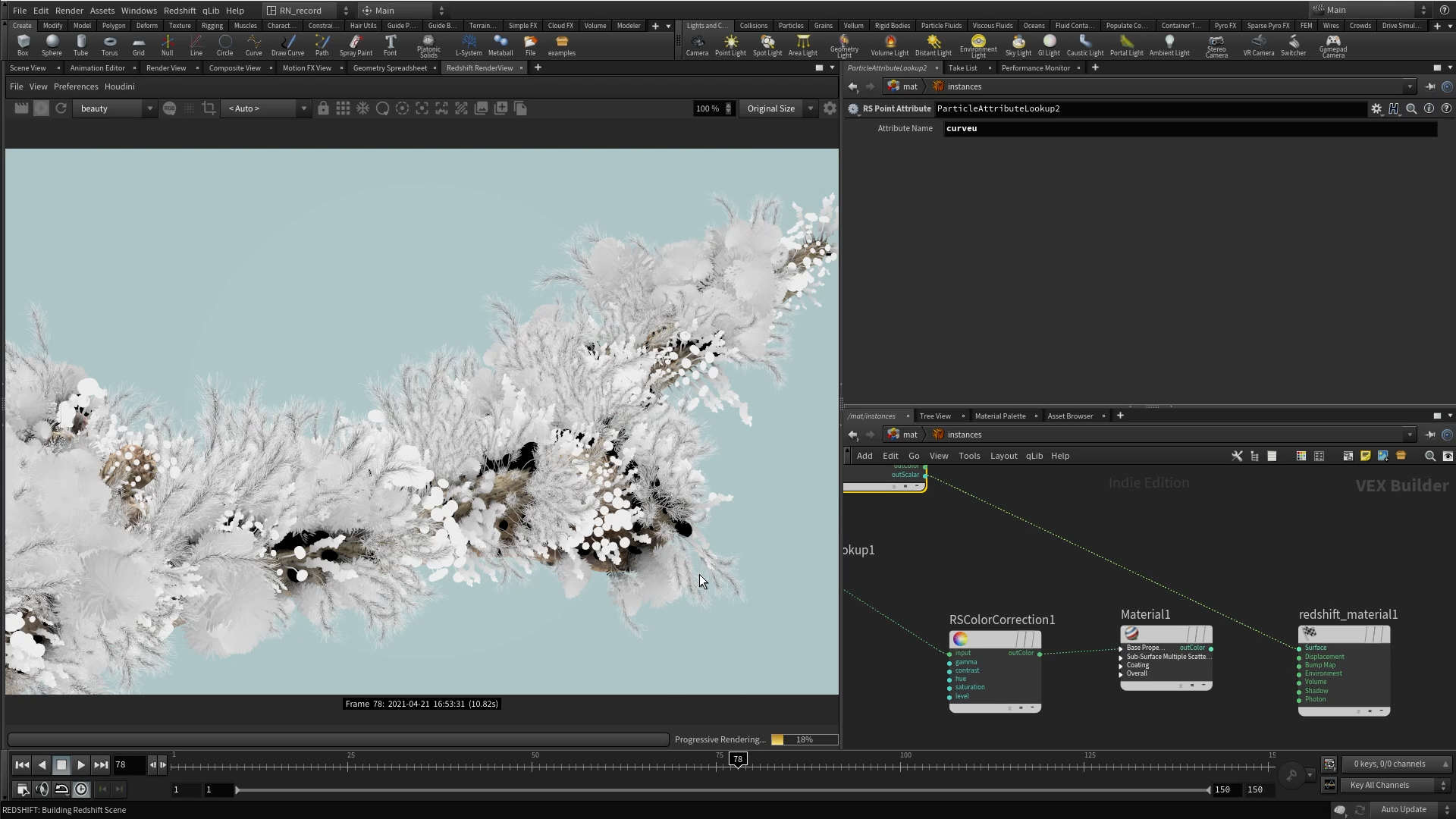
Task: Add a Spot Light
Action: 767,45
